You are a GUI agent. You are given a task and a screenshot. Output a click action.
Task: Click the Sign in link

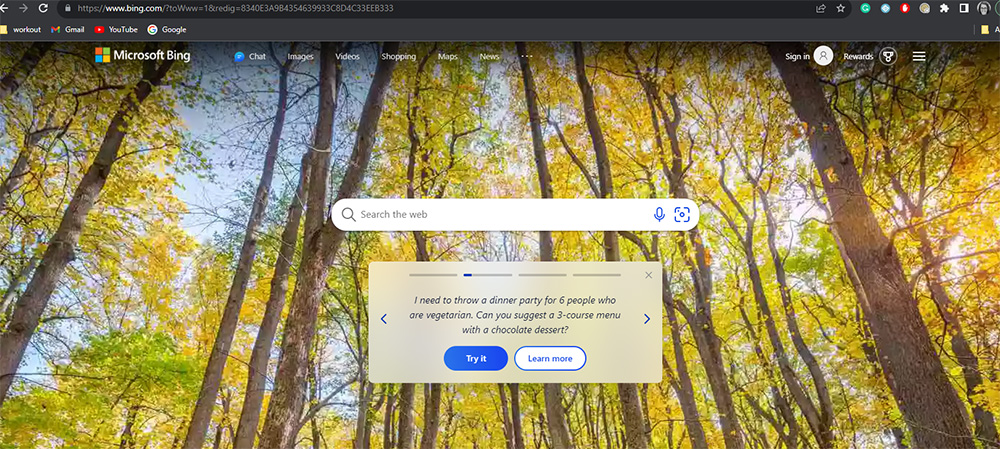coord(797,56)
